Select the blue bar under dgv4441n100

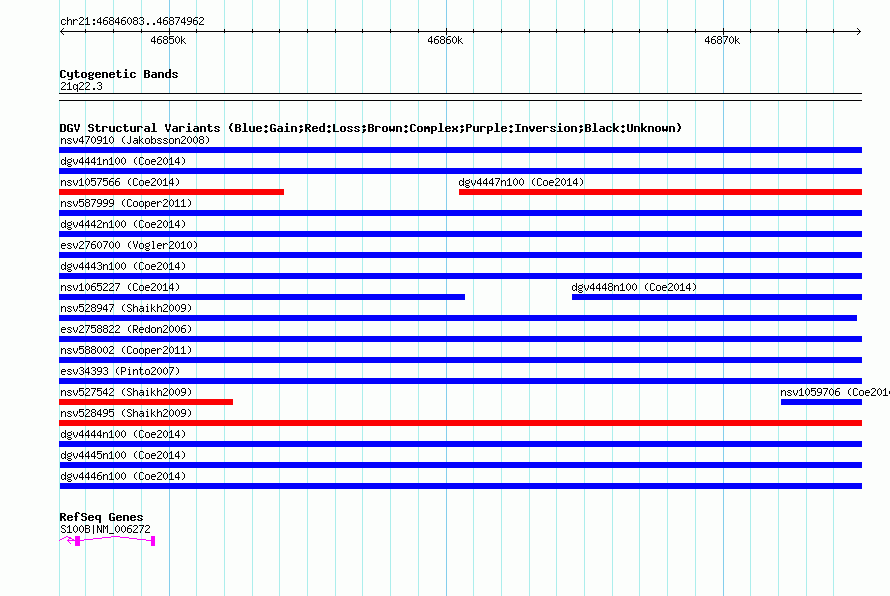[x=460, y=171]
